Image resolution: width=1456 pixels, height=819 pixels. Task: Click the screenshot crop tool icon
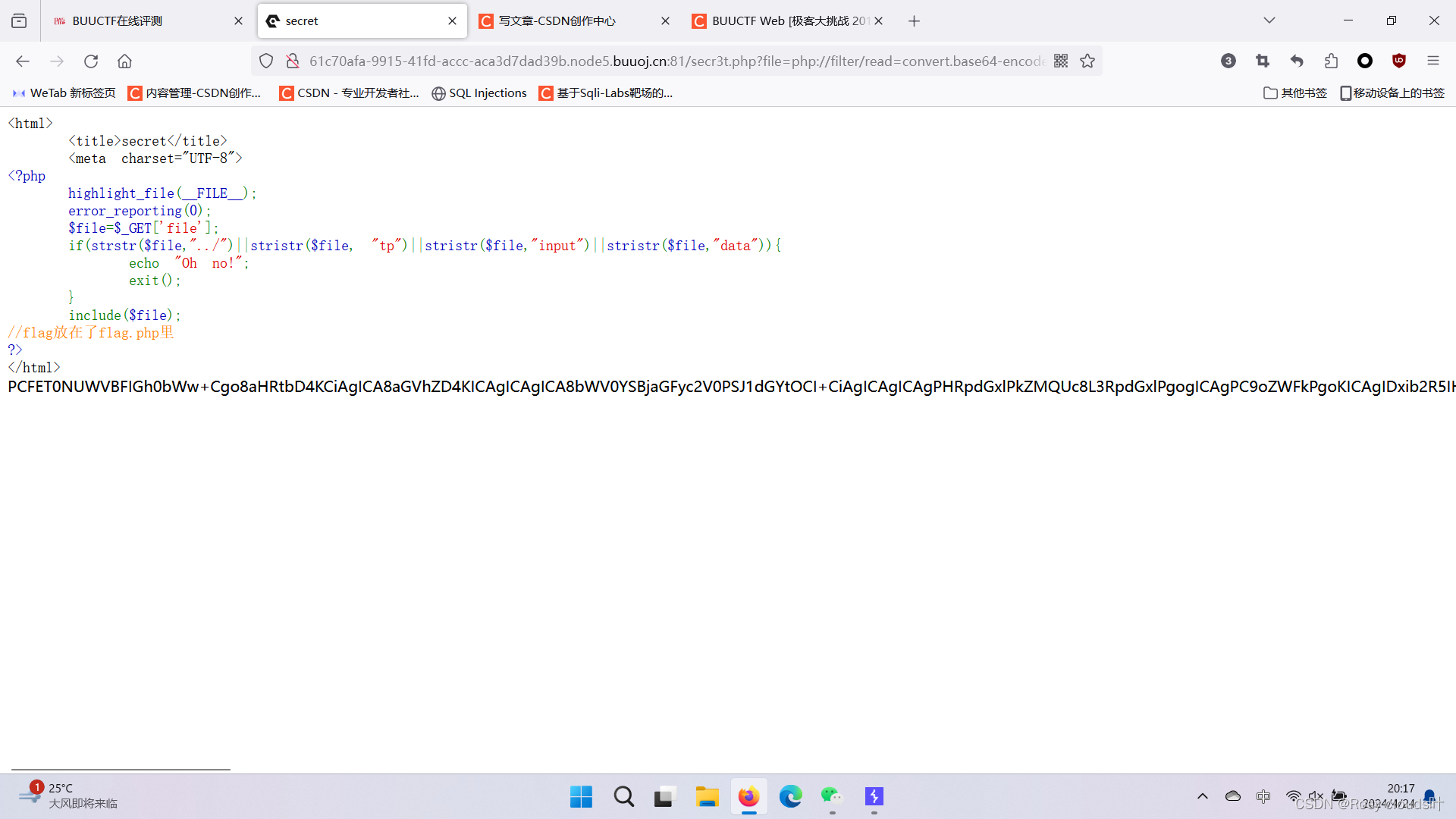coord(1263,61)
